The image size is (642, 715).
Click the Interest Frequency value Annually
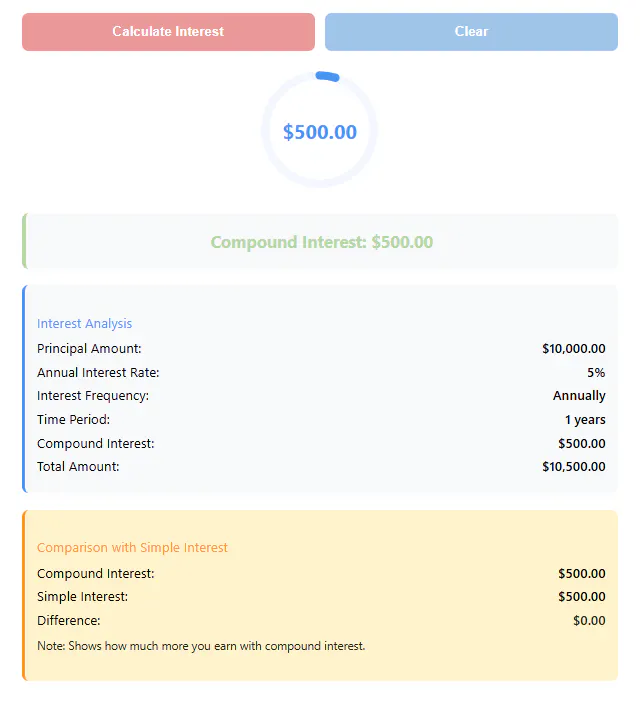coord(579,395)
